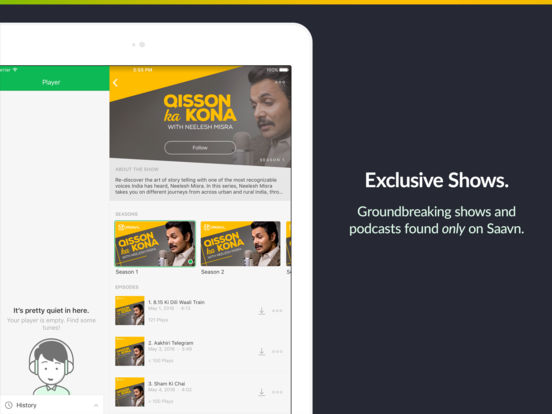Viewport: 552px width, 414px height.
Task: Follow the Qisson Ka Kona show
Action: [200, 148]
